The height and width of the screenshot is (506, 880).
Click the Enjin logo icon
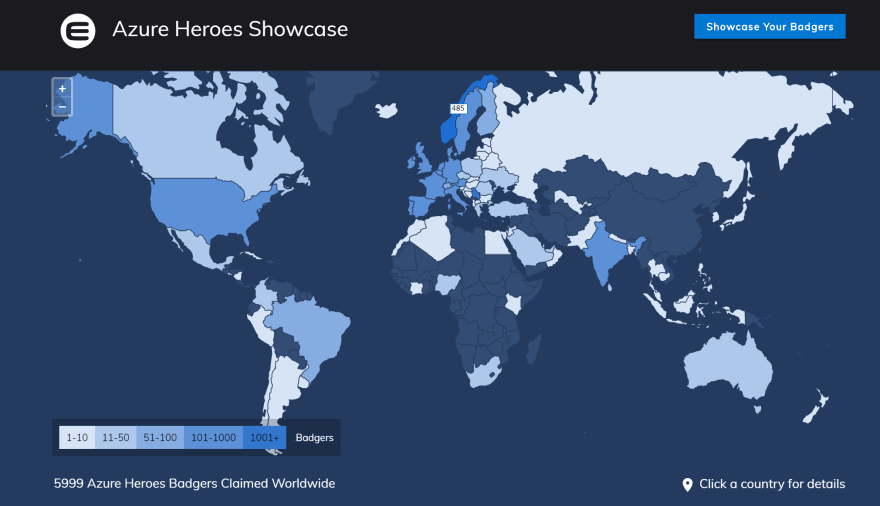point(78,31)
